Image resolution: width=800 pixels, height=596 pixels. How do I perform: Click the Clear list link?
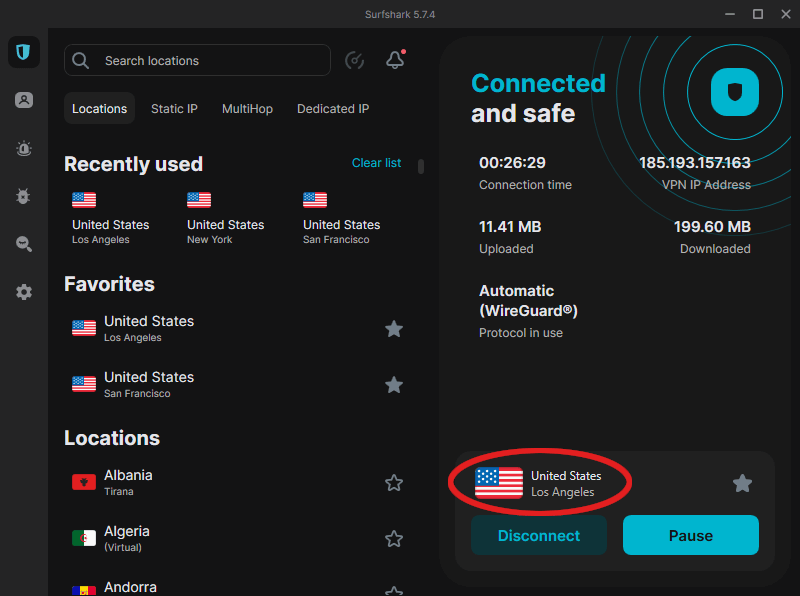click(x=377, y=163)
